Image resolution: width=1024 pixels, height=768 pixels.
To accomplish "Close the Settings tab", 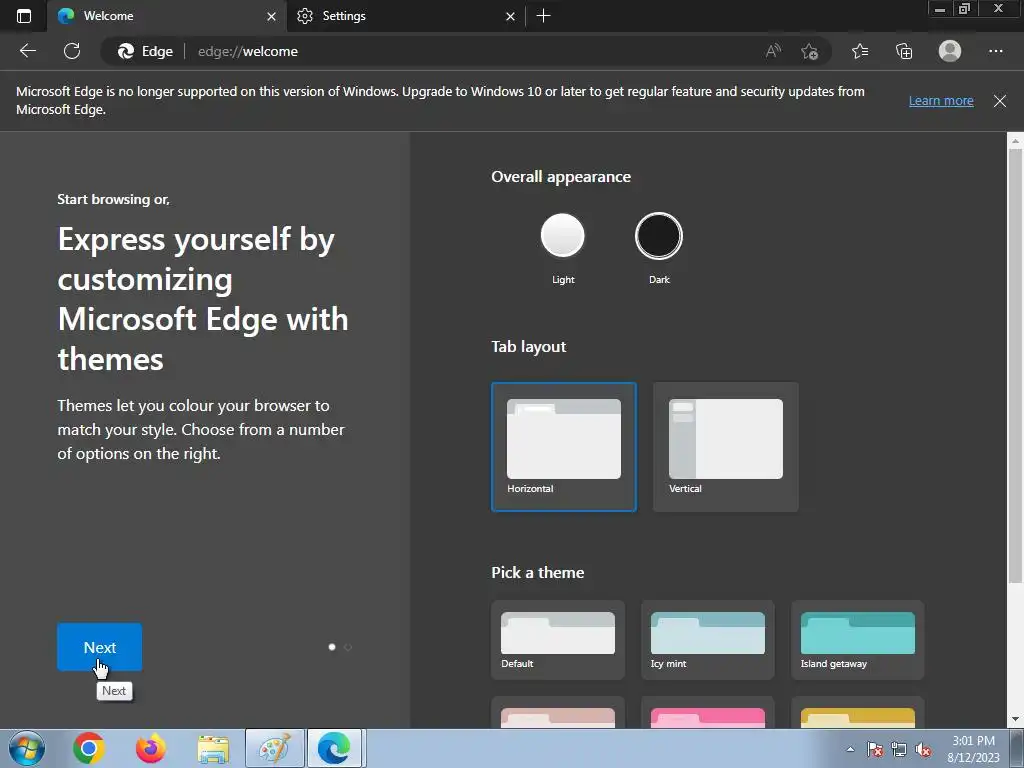I will (x=510, y=16).
